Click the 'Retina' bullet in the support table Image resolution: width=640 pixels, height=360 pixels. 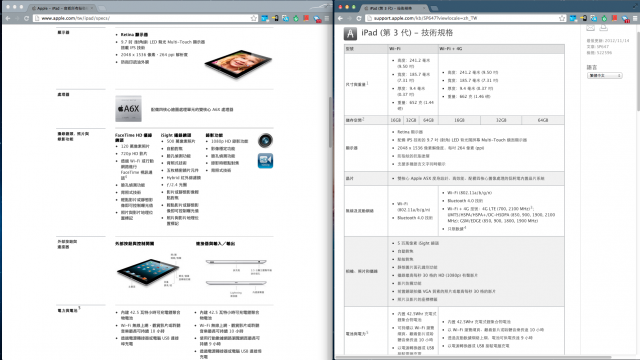pyautogui.click(x=410, y=132)
